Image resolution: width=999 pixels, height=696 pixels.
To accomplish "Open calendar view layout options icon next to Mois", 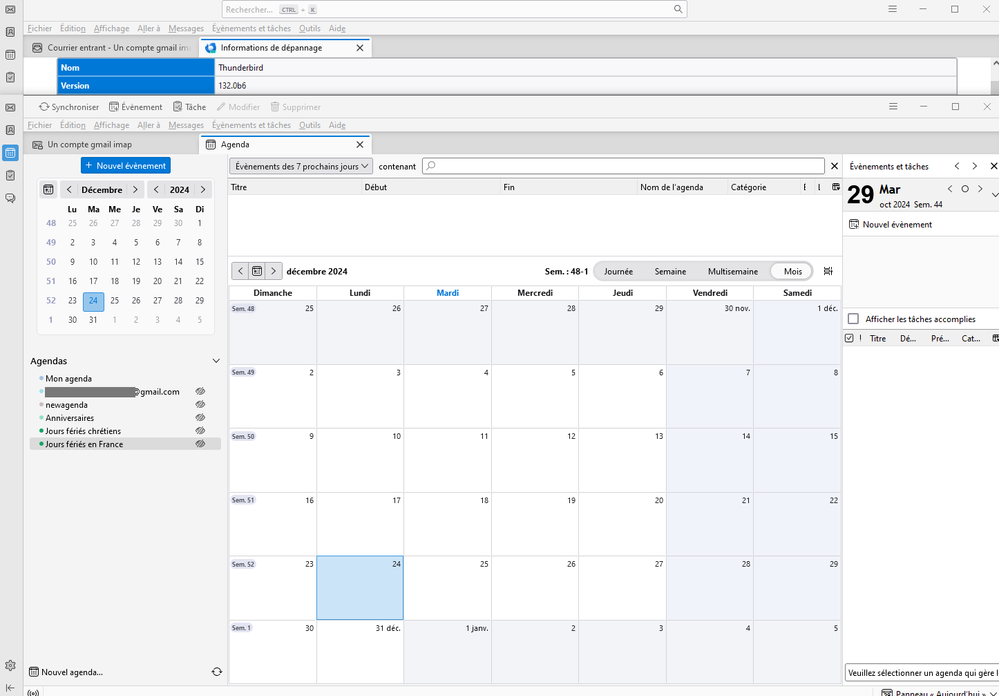I will coord(828,271).
